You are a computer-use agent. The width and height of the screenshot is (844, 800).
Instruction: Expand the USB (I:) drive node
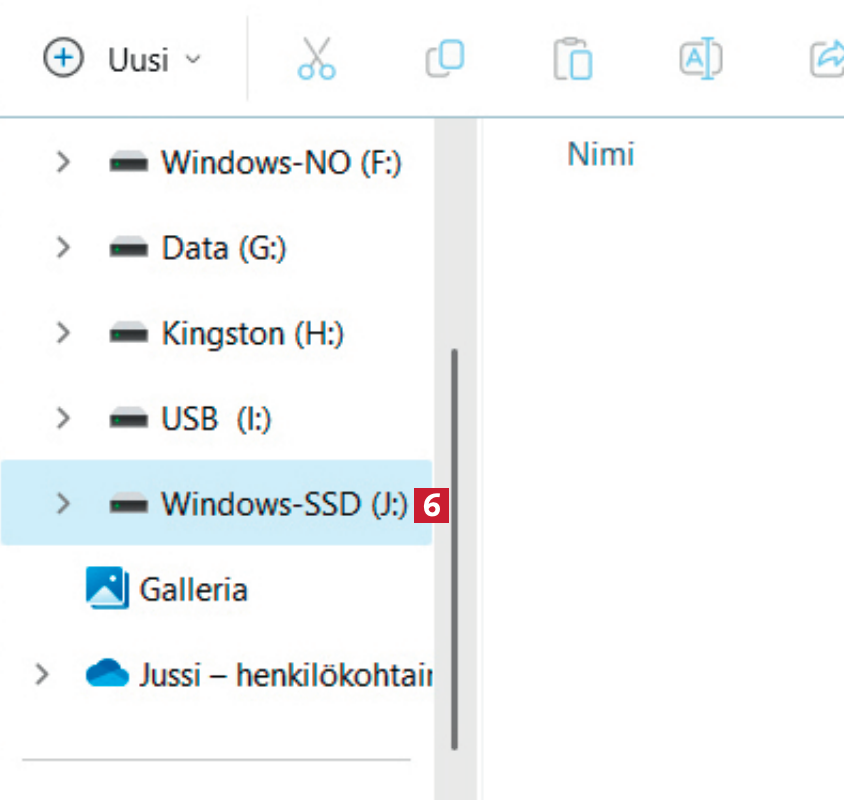pos(63,418)
